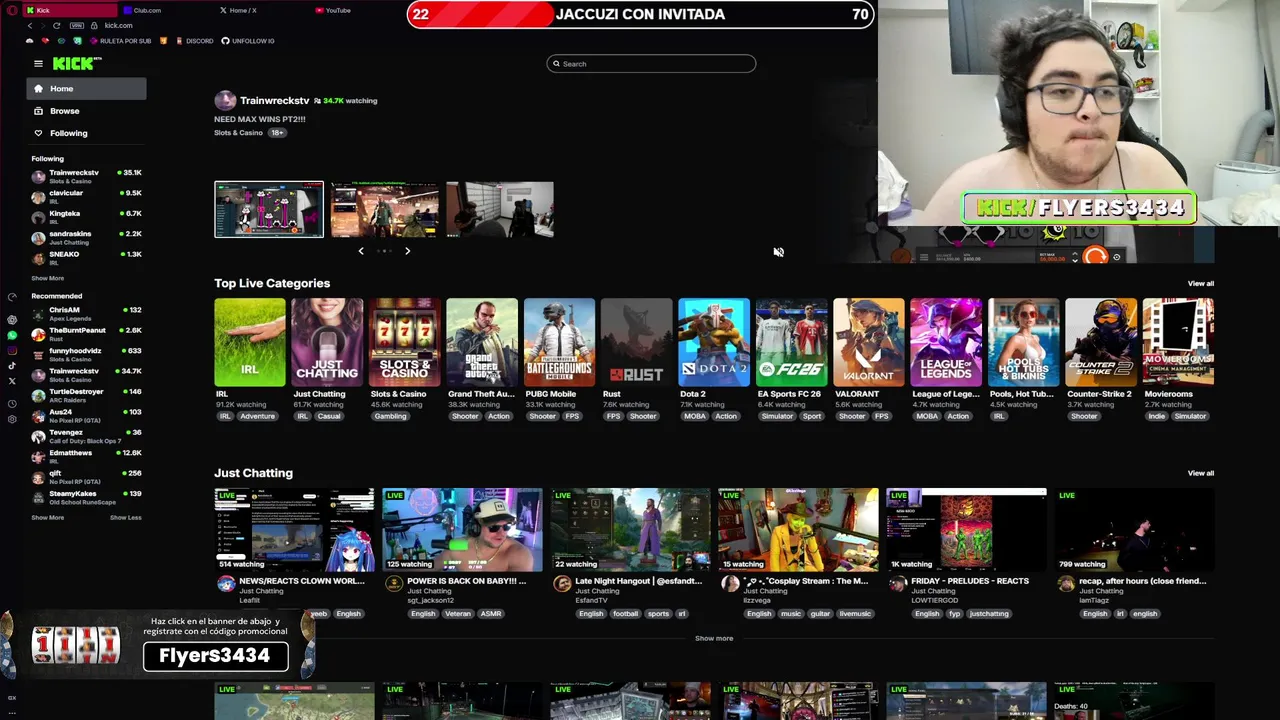Click Trainwreckstv avatar in featured stream
This screenshot has width=1280, height=720.
coord(225,101)
